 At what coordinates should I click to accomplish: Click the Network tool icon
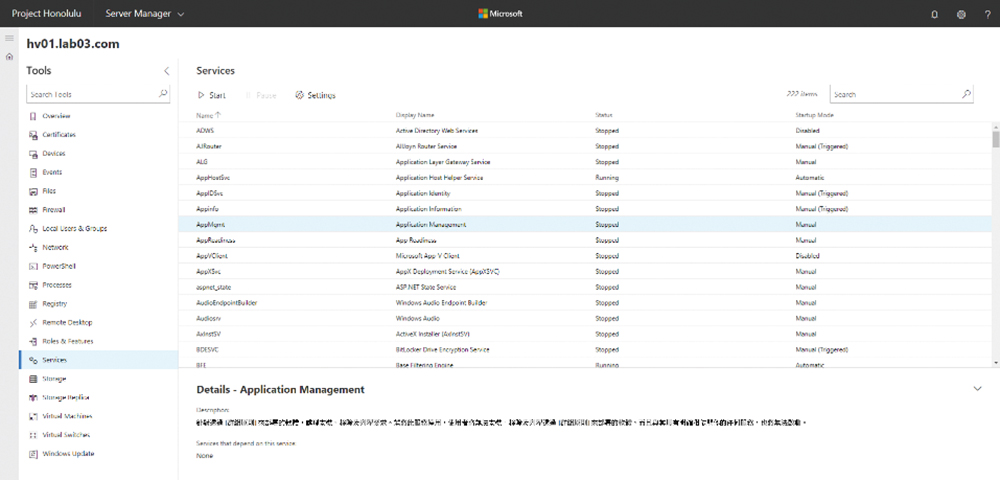[33, 247]
